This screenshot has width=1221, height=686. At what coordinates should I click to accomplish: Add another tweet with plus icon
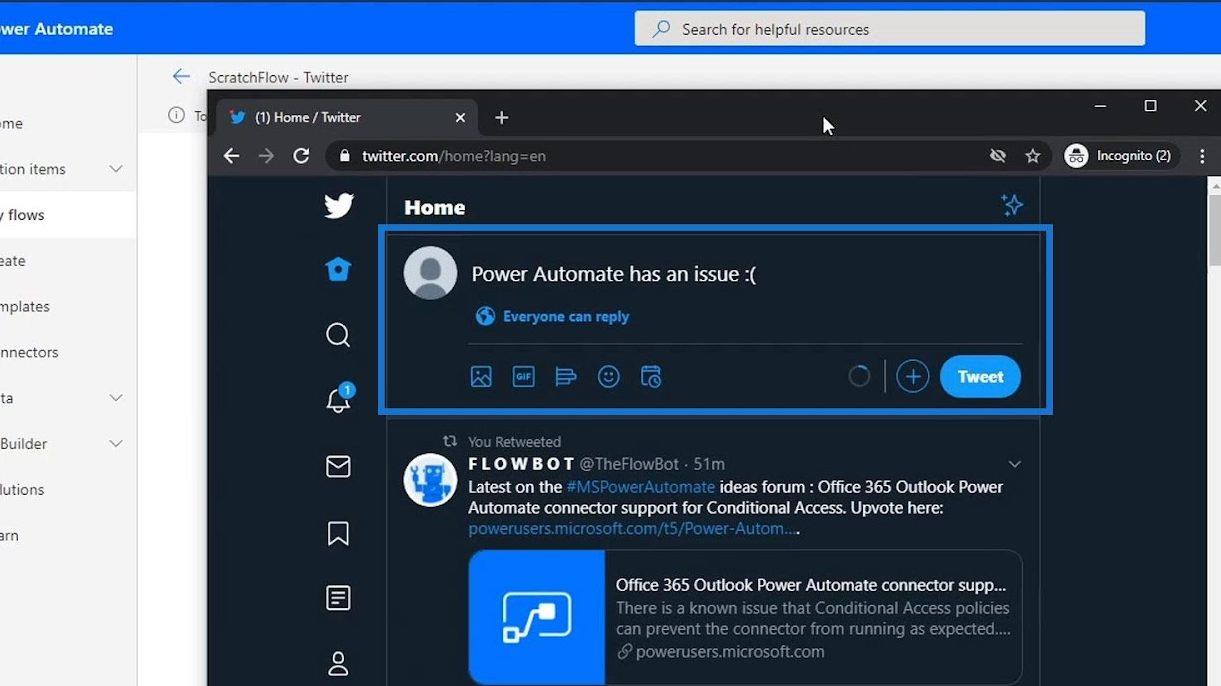pyautogui.click(x=912, y=377)
